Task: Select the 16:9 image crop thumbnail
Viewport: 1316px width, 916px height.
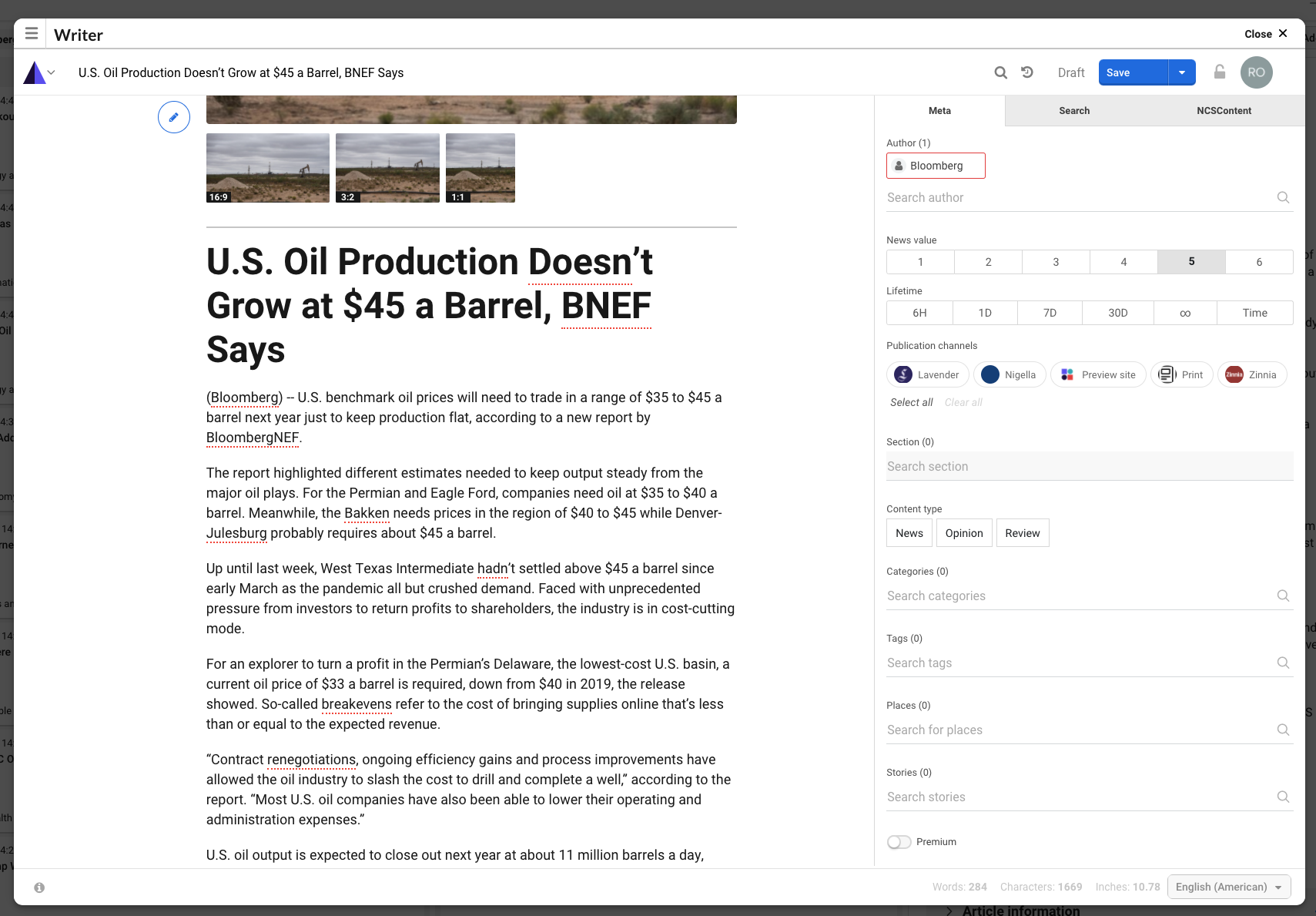Action: [267, 168]
